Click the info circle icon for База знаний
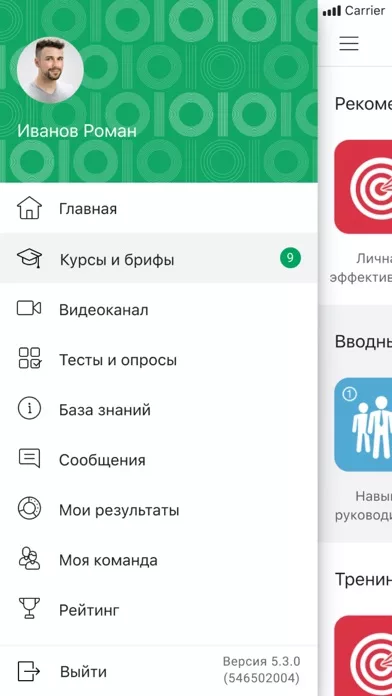This screenshot has height=696, width=392. tap(29, 408)
